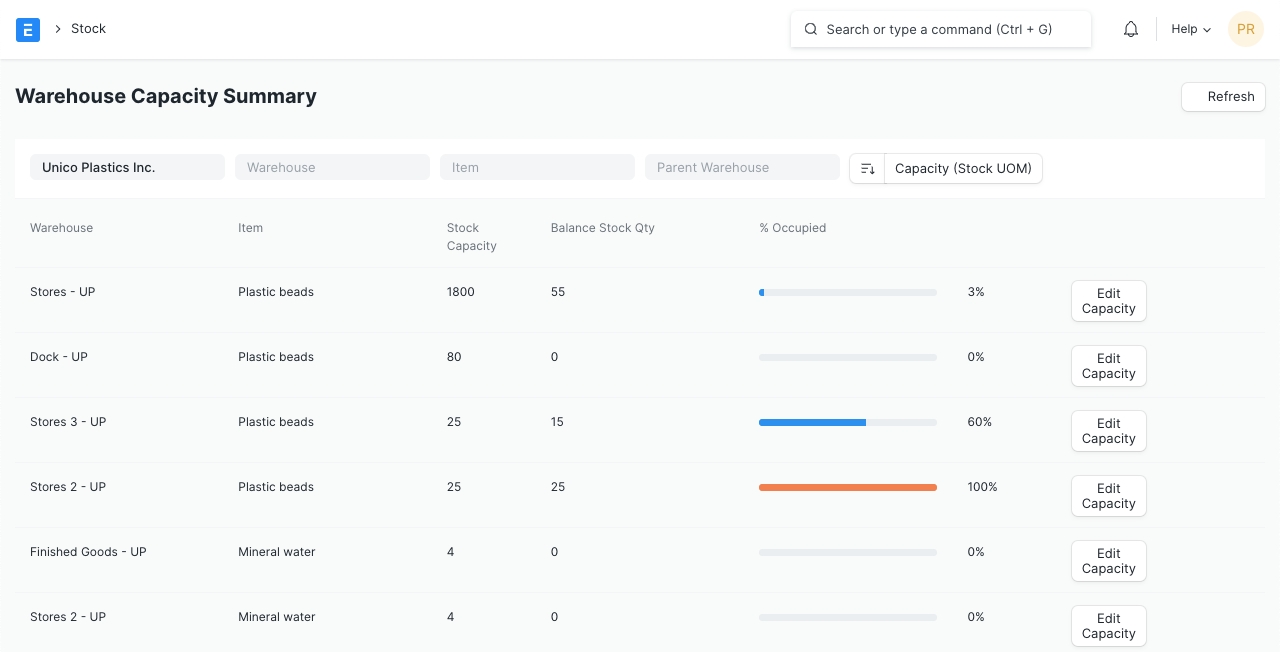Click the 100% occupied orange progress bar
This screenshot has height=652, width=1280.
[847, 488]
